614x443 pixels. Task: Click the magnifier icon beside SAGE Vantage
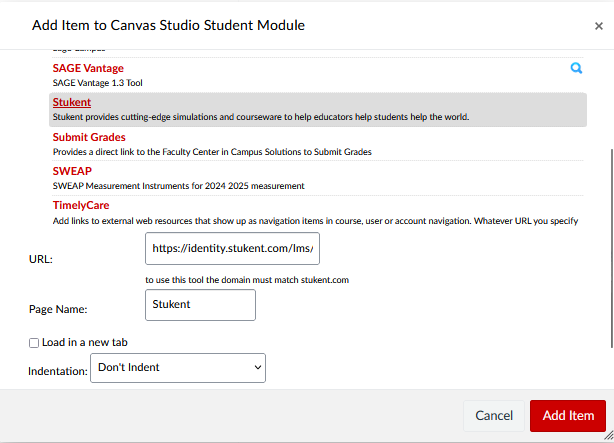coord(576,68)
